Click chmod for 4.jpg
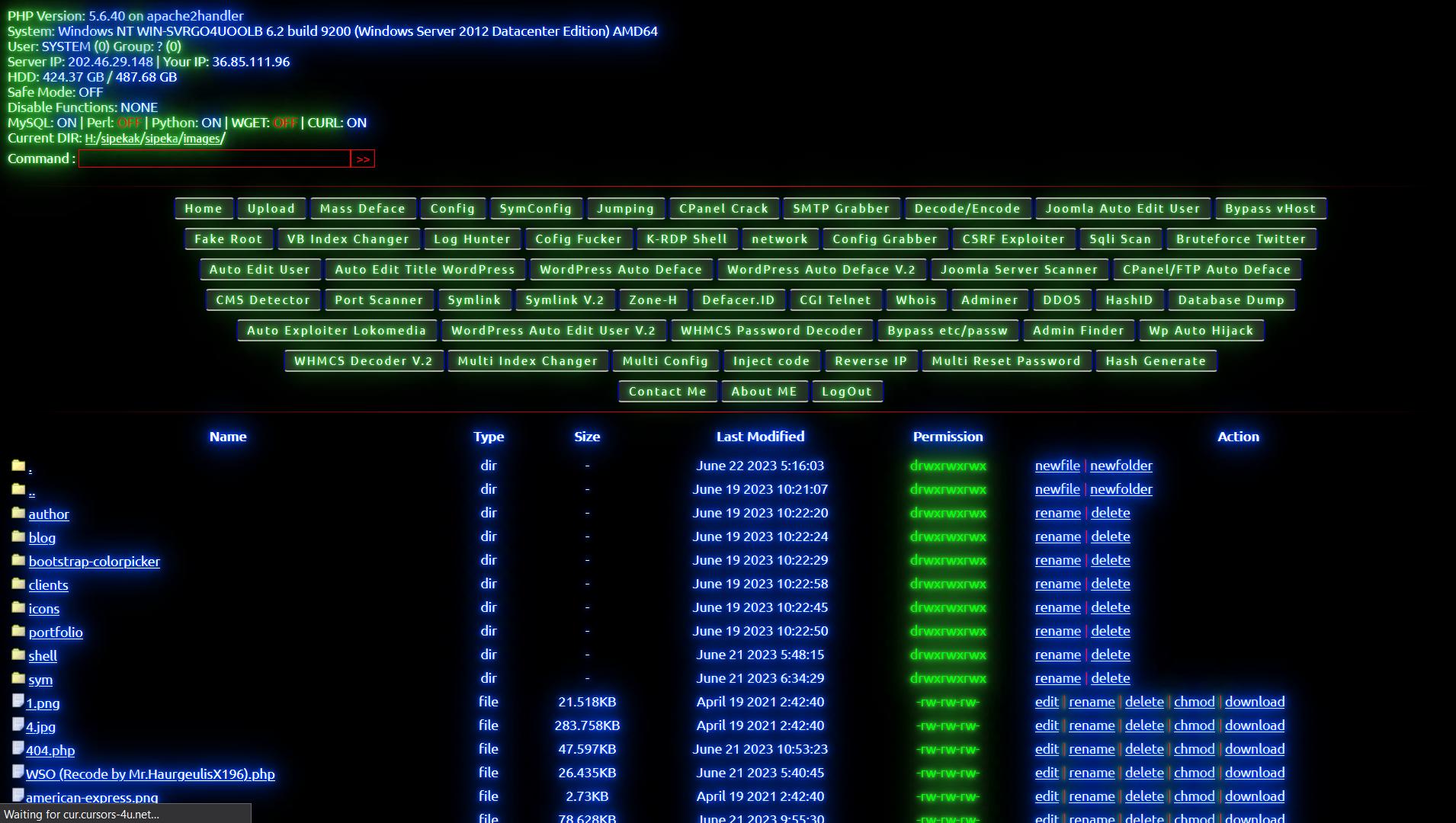The image size is (1456, 823). (x=1195, y=725)
